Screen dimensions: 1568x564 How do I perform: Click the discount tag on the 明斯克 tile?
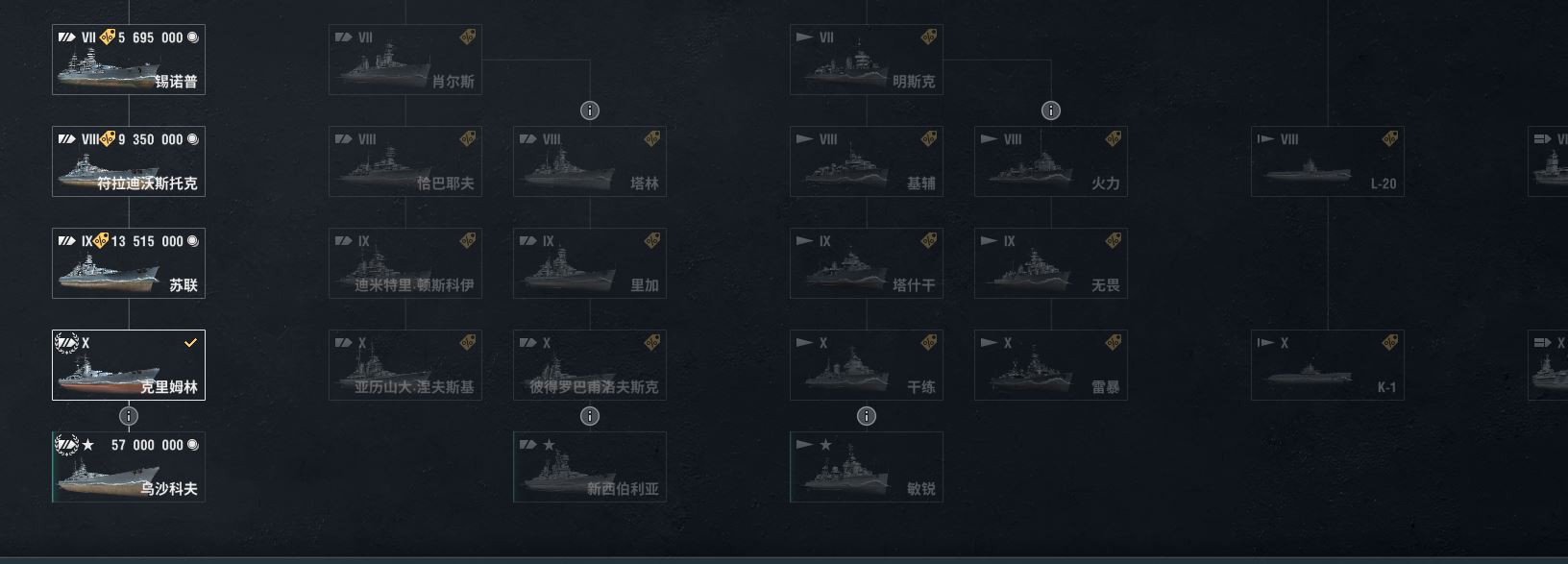[x=929, y=37]
